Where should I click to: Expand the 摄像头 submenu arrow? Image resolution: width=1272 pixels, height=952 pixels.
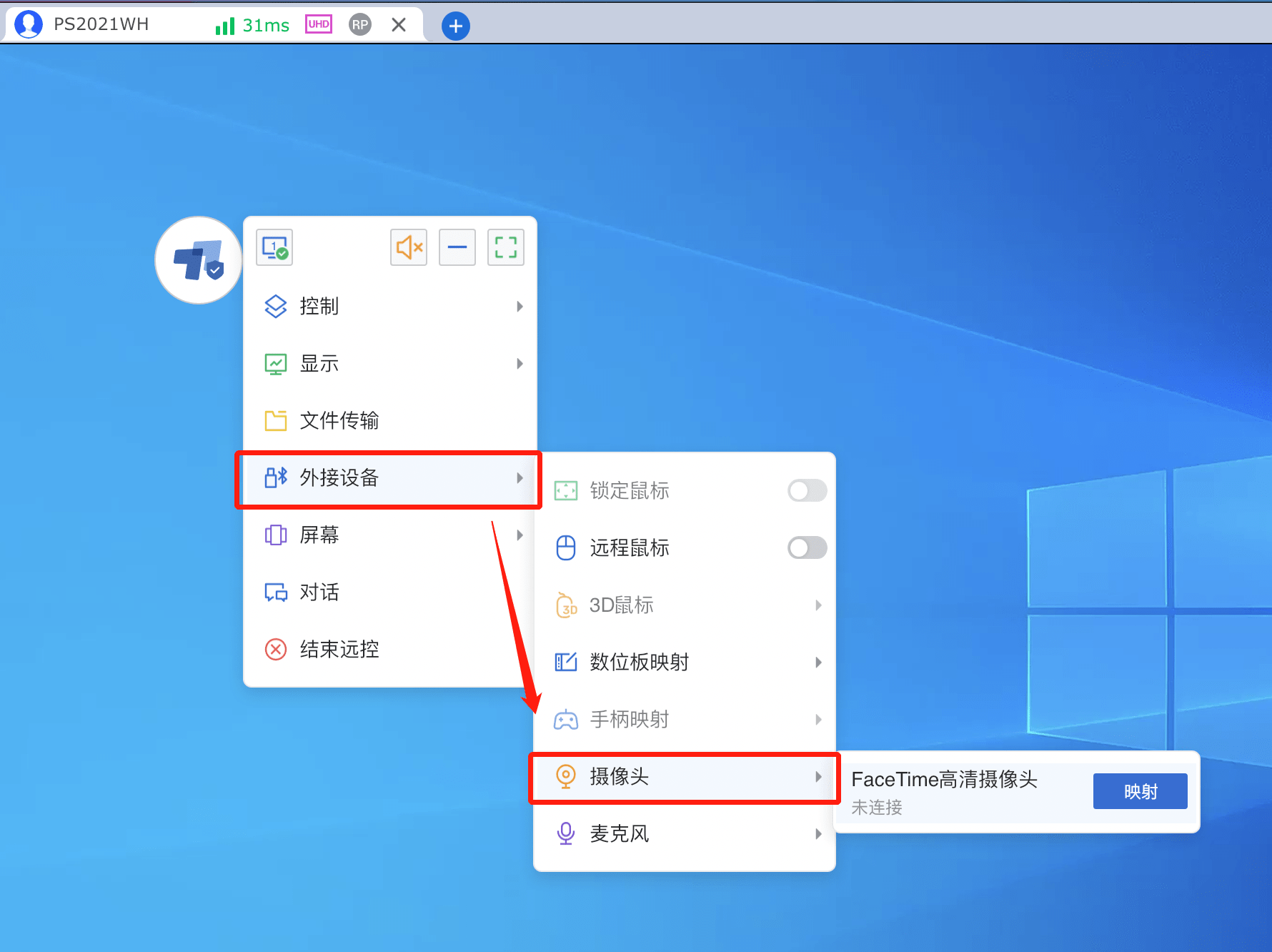click(818, 776)
